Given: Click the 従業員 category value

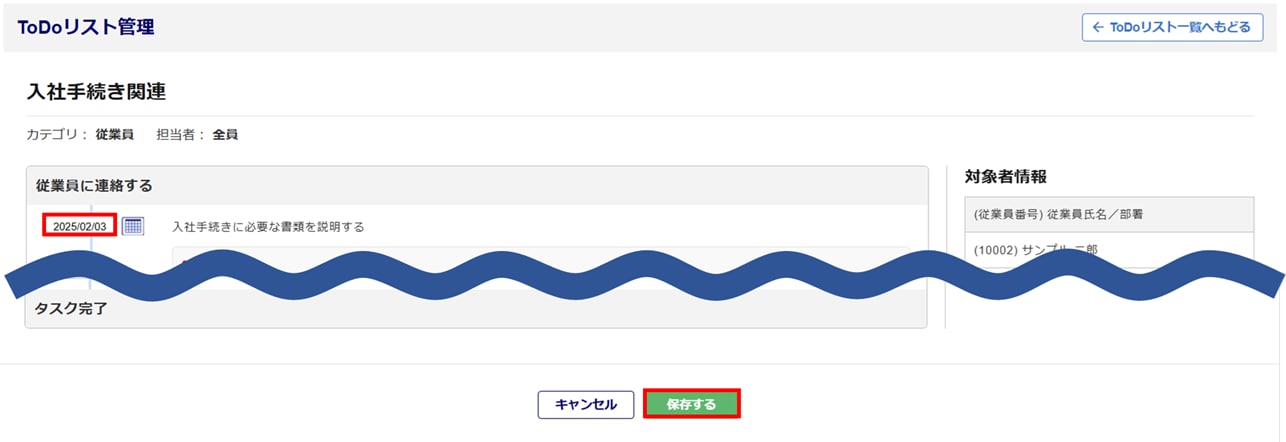Looking at the screenshot, I should 114,134.
